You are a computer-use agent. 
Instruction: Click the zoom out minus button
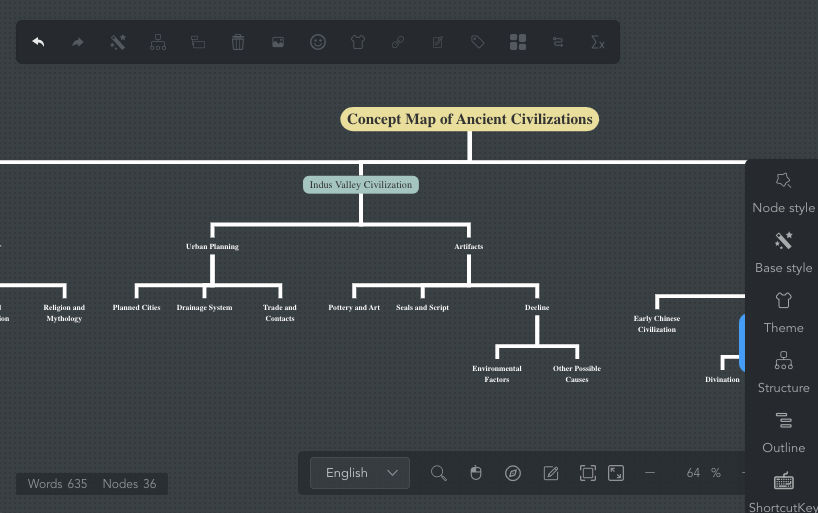tap(650, 473)
